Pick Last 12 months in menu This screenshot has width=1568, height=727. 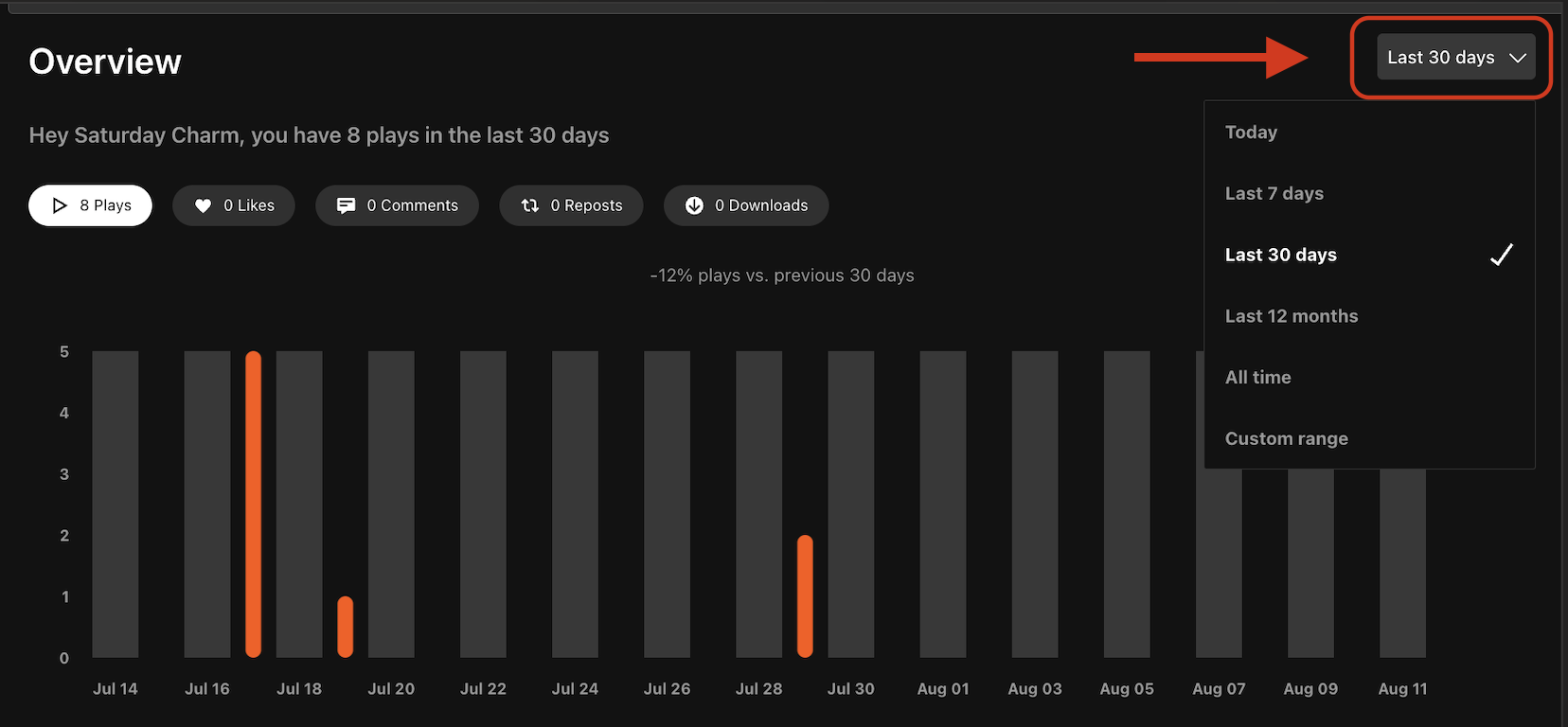click(1291, 316)
